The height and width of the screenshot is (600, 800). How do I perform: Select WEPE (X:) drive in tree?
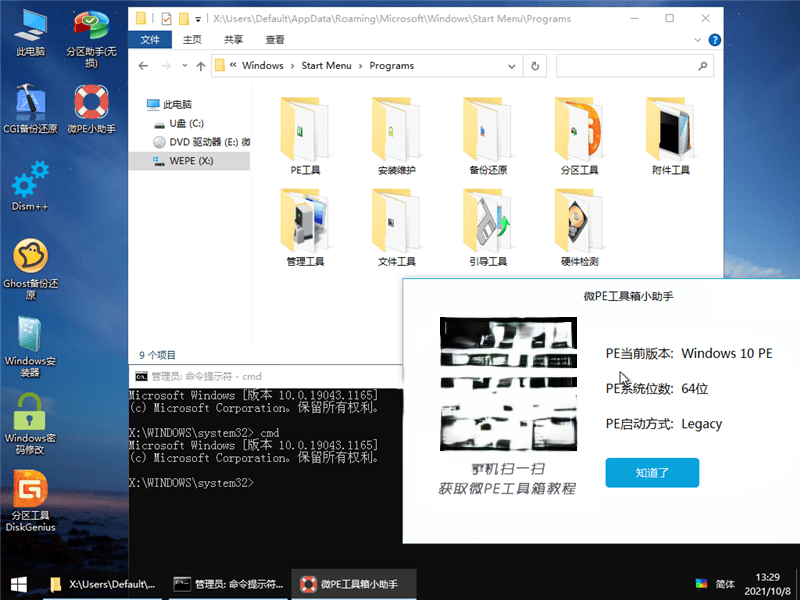[189, 161]
